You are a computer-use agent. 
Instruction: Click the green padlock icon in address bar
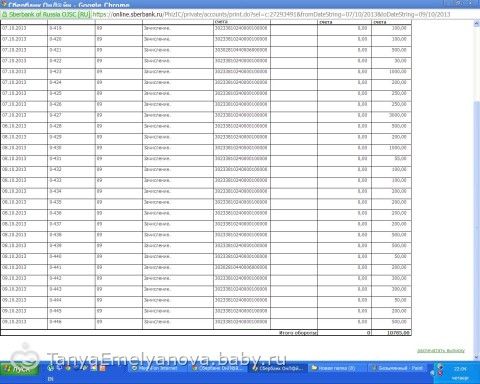click(x=4, y=15)
